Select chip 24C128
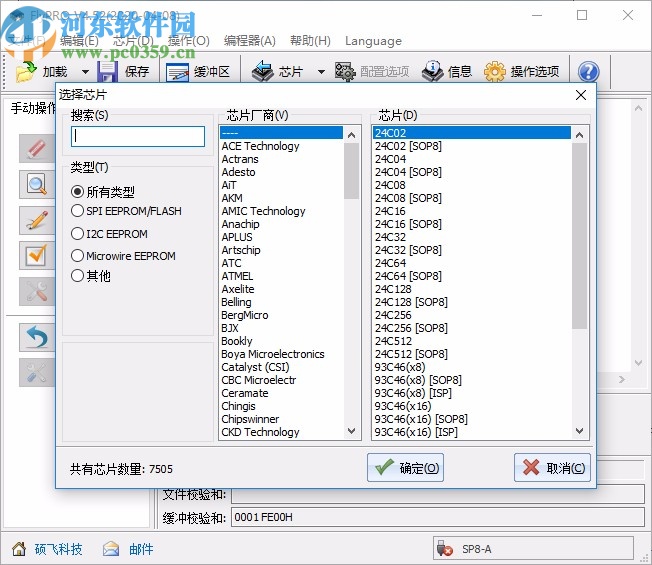The image size is (652, 565). tap(472, 289)
